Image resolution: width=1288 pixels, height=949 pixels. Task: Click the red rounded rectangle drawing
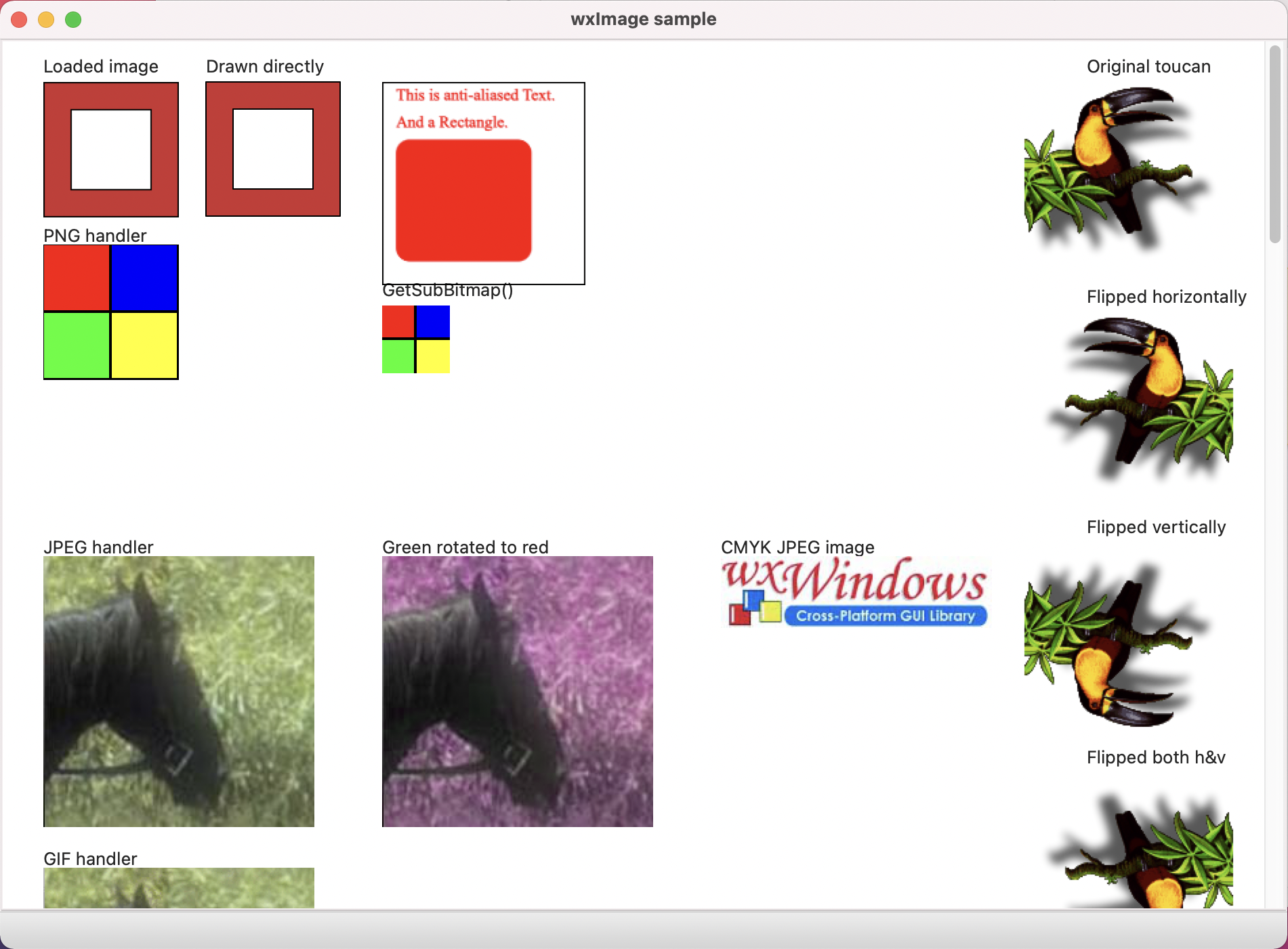(x=463, y=201)
